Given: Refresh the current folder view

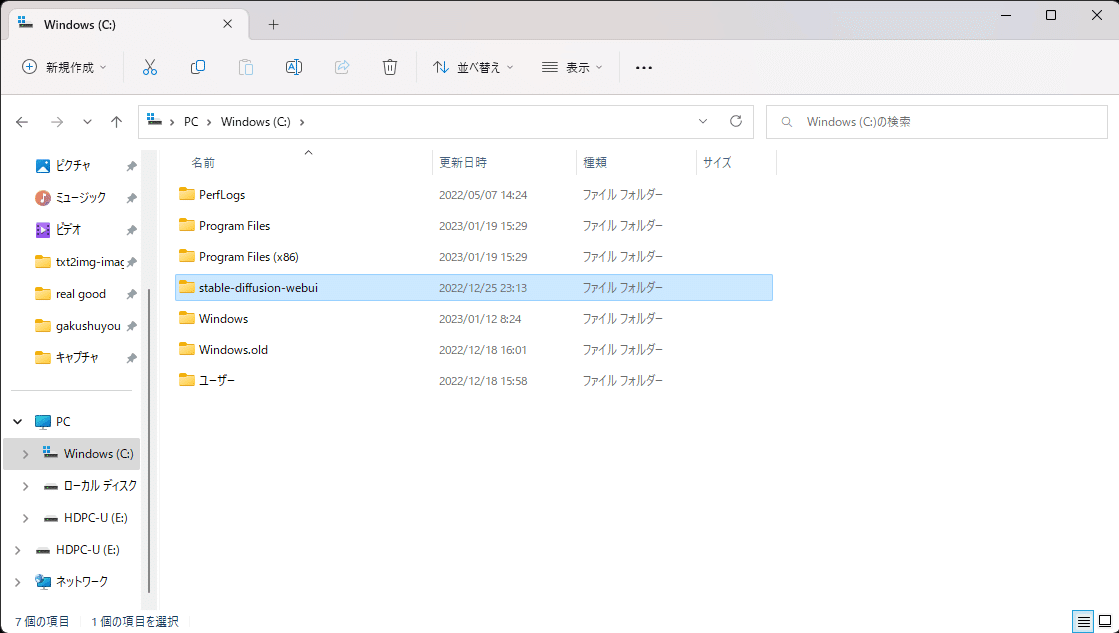Looking at the screenshot, I should [x=736, y=121].
